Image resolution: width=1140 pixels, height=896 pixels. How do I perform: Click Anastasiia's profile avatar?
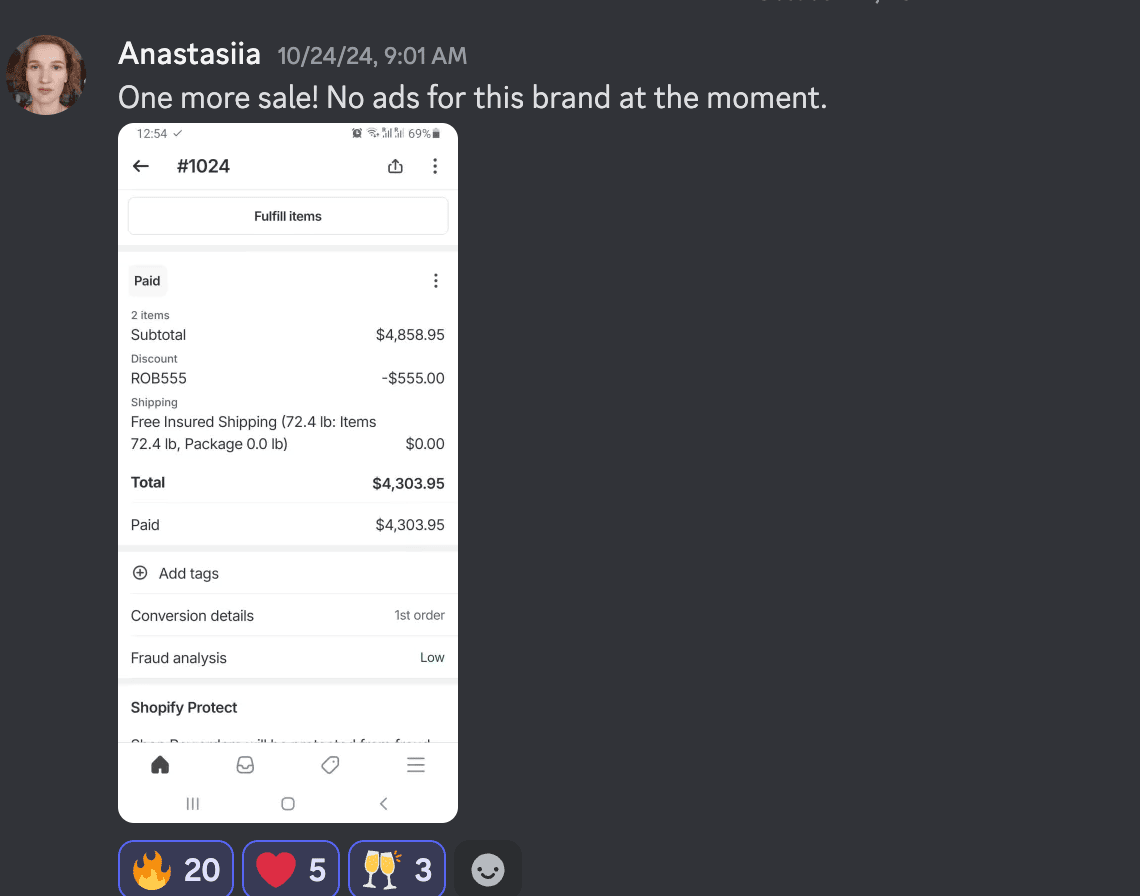(46, 75)
